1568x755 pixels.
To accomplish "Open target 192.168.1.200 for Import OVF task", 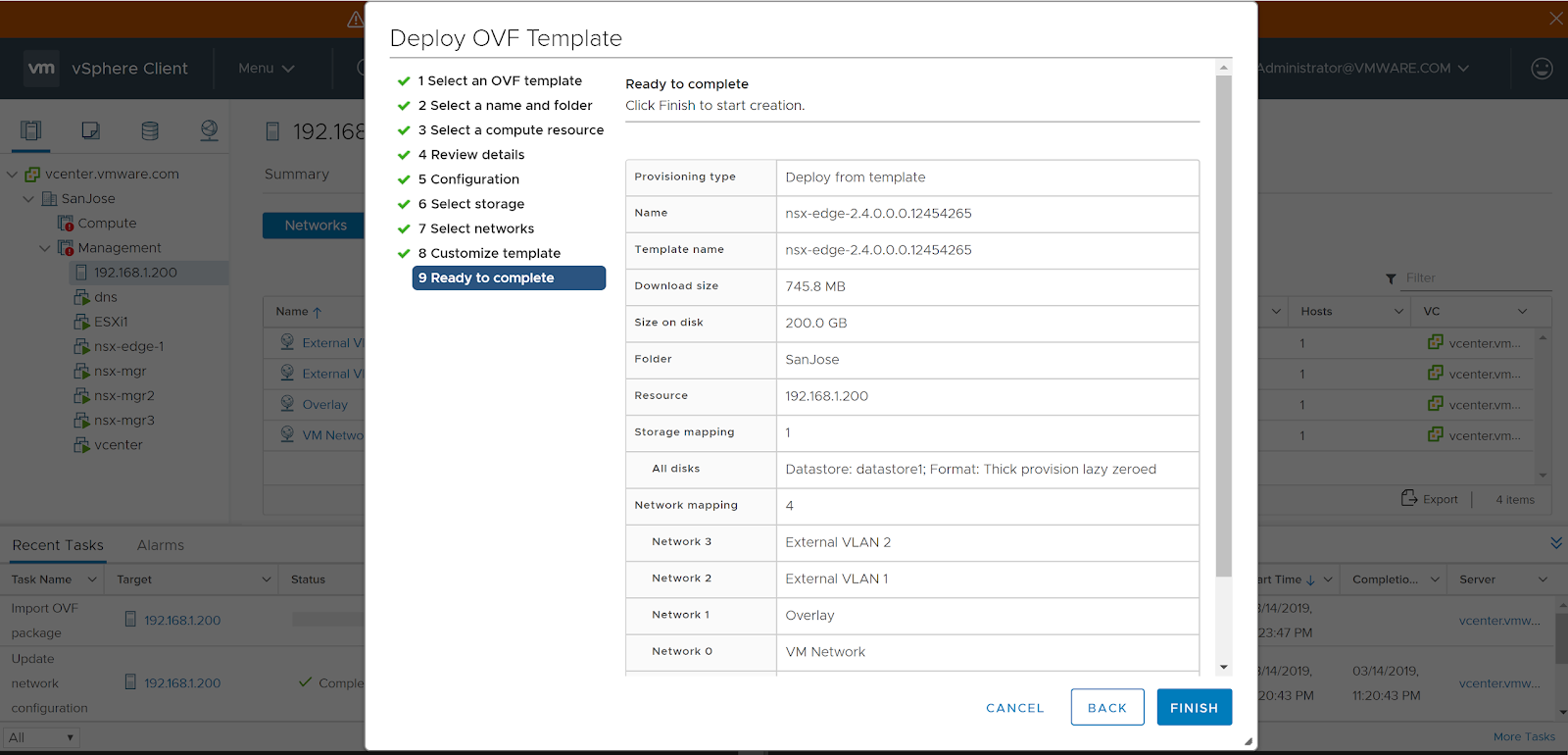I will [x=182, y=620].
